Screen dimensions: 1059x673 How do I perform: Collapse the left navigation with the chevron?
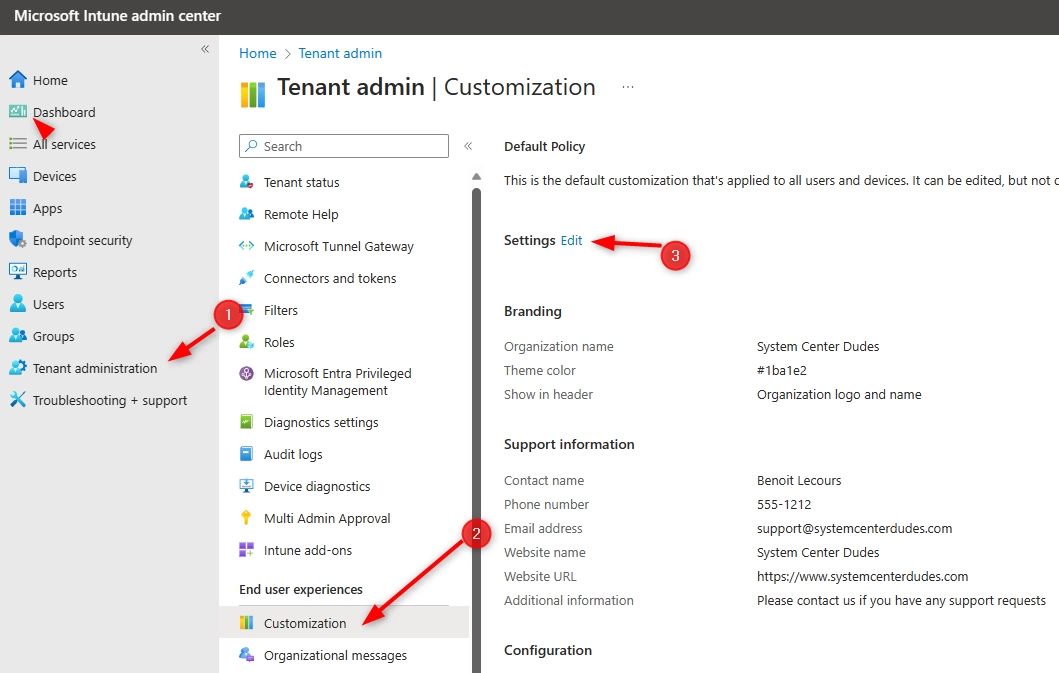click(205, 48)
